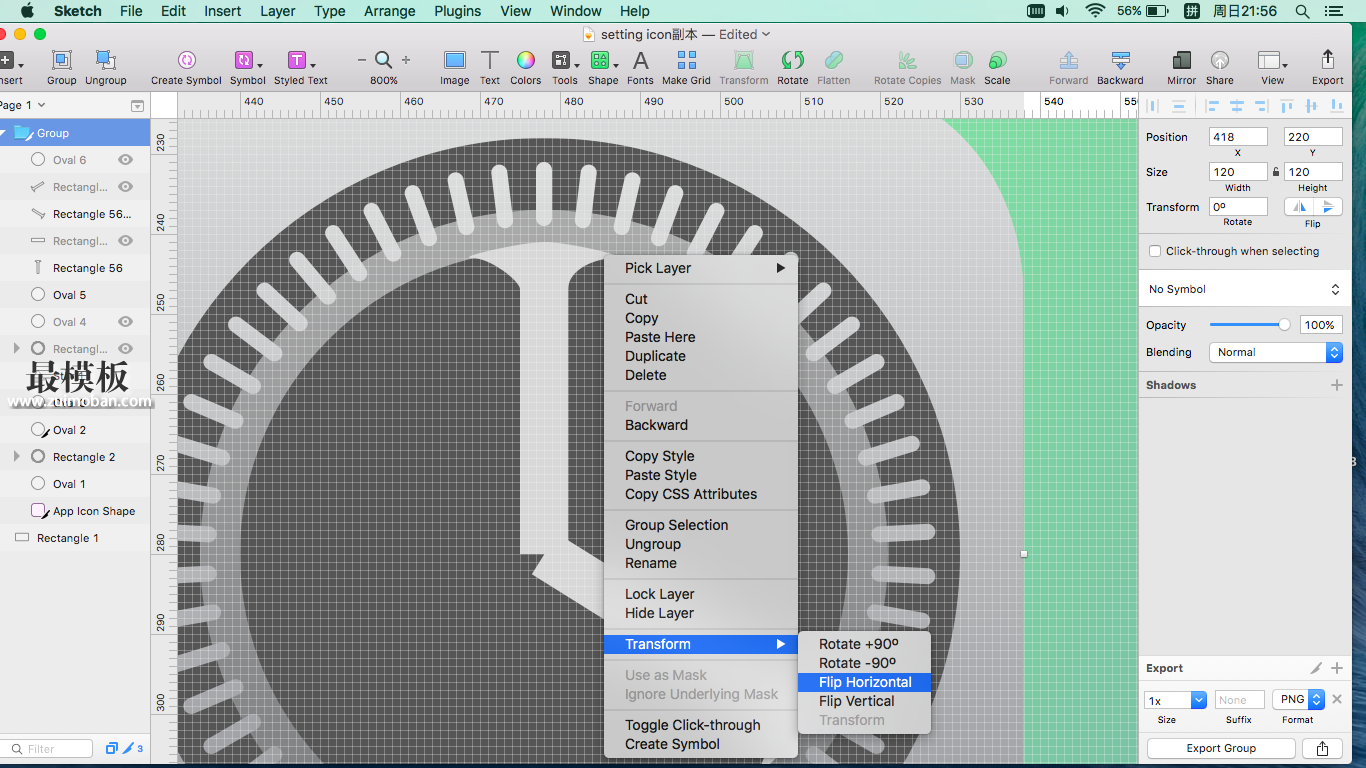
Task: Open the PNG format dropdown
Action: (x=1298, y=700)
